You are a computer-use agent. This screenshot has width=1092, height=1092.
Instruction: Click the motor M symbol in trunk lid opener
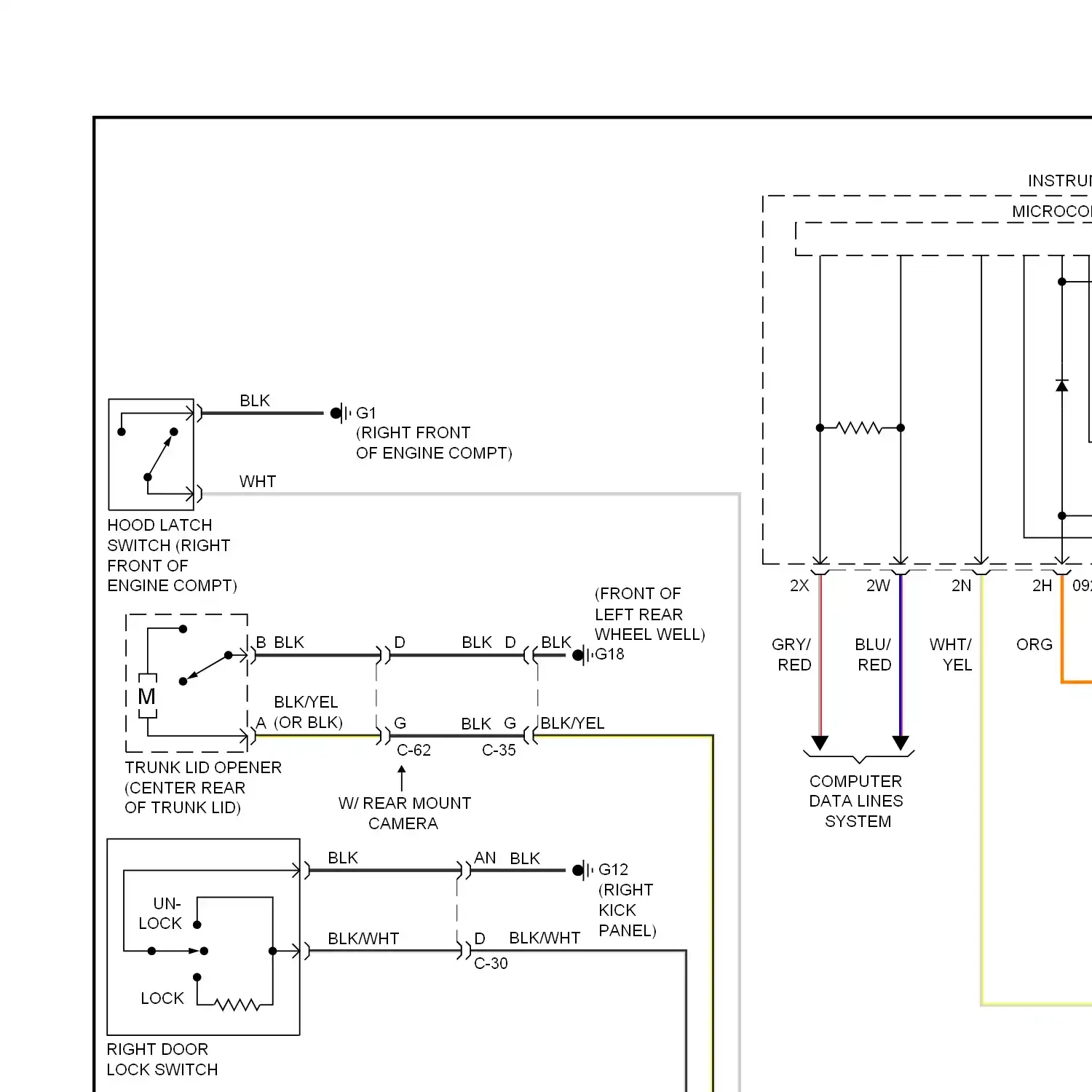147,697
